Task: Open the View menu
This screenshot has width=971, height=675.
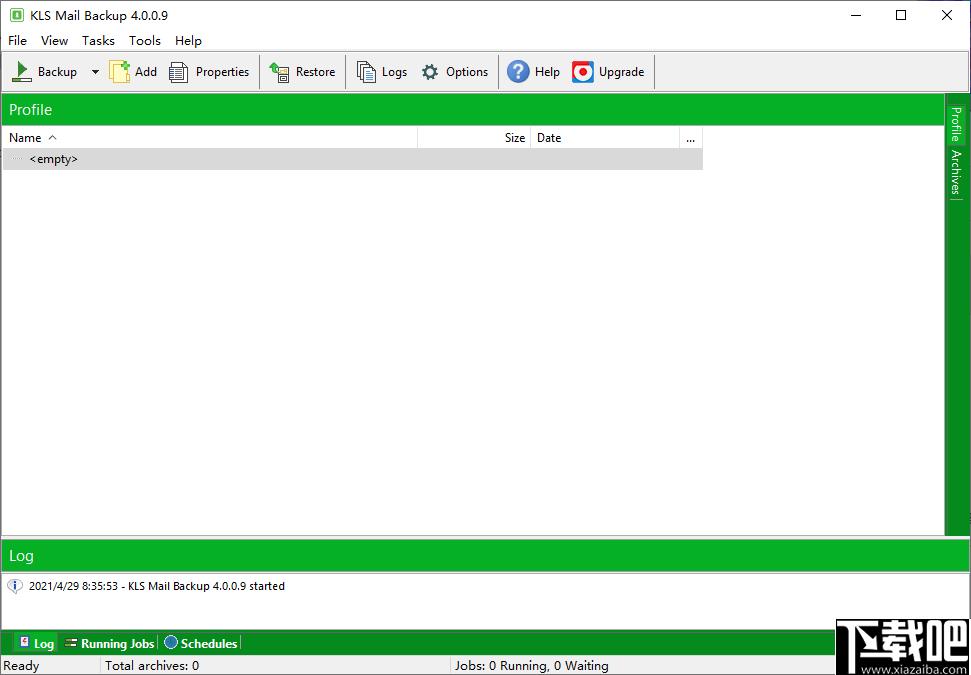Action: [54, 41]
